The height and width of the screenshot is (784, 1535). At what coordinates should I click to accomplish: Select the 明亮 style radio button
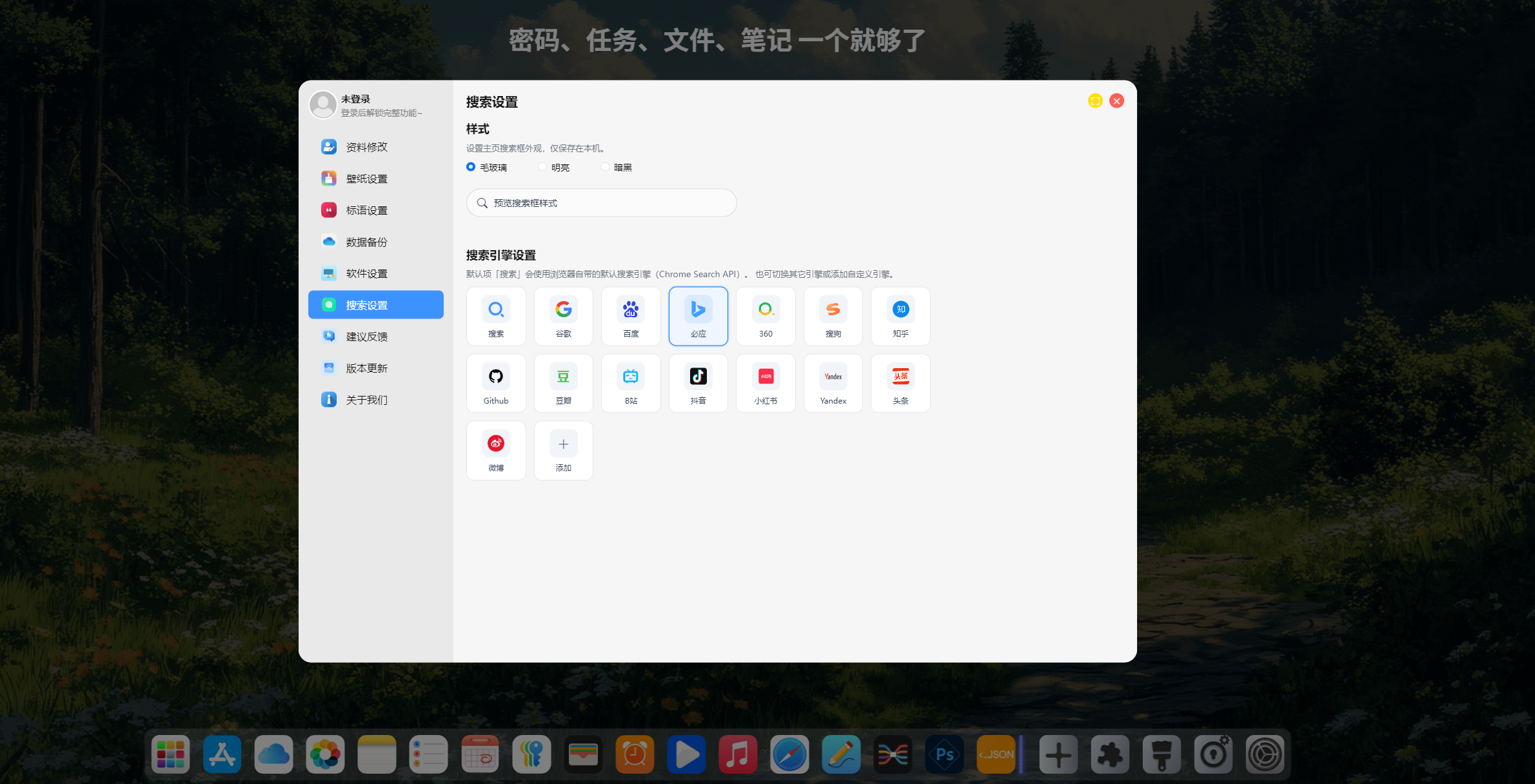point(542,167)
